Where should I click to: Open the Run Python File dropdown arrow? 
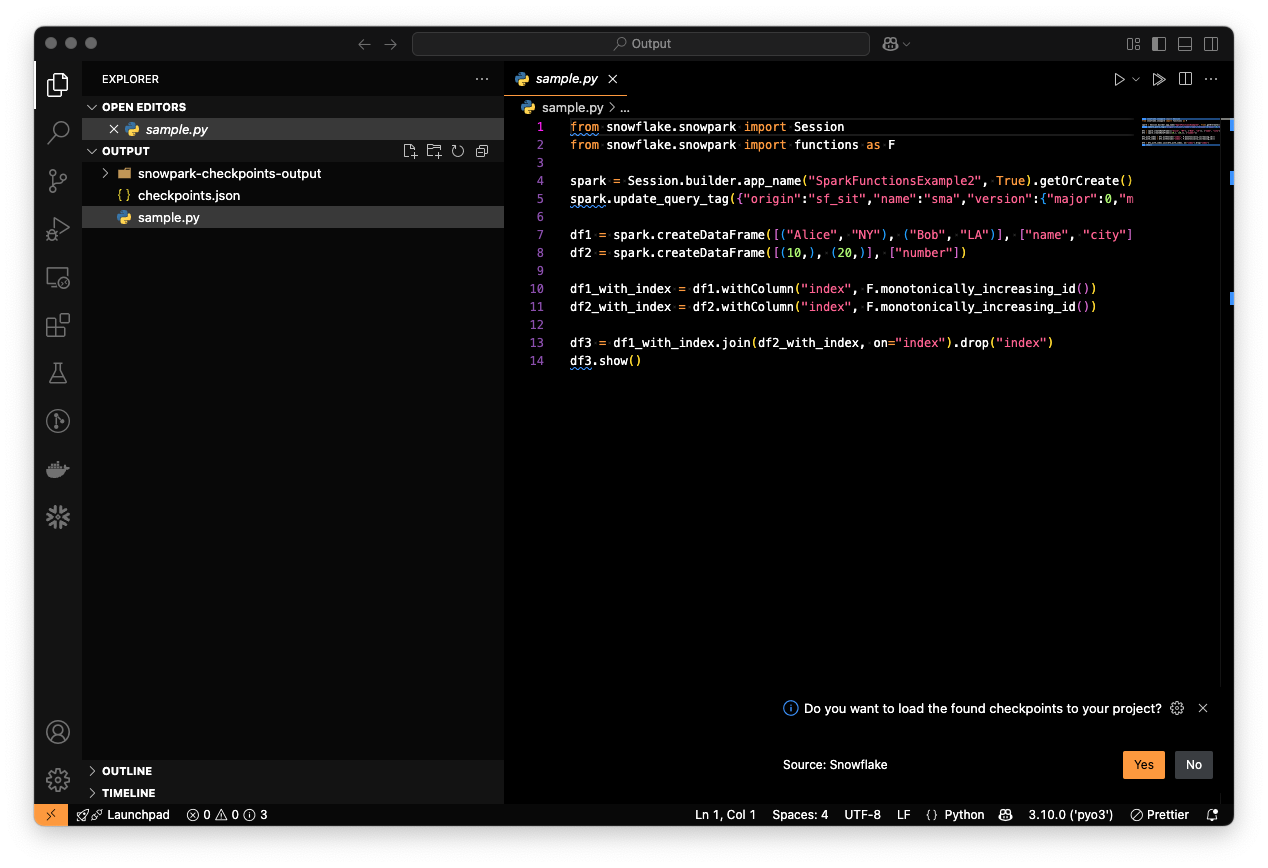pyautogui.click(x=1136, y=79)
